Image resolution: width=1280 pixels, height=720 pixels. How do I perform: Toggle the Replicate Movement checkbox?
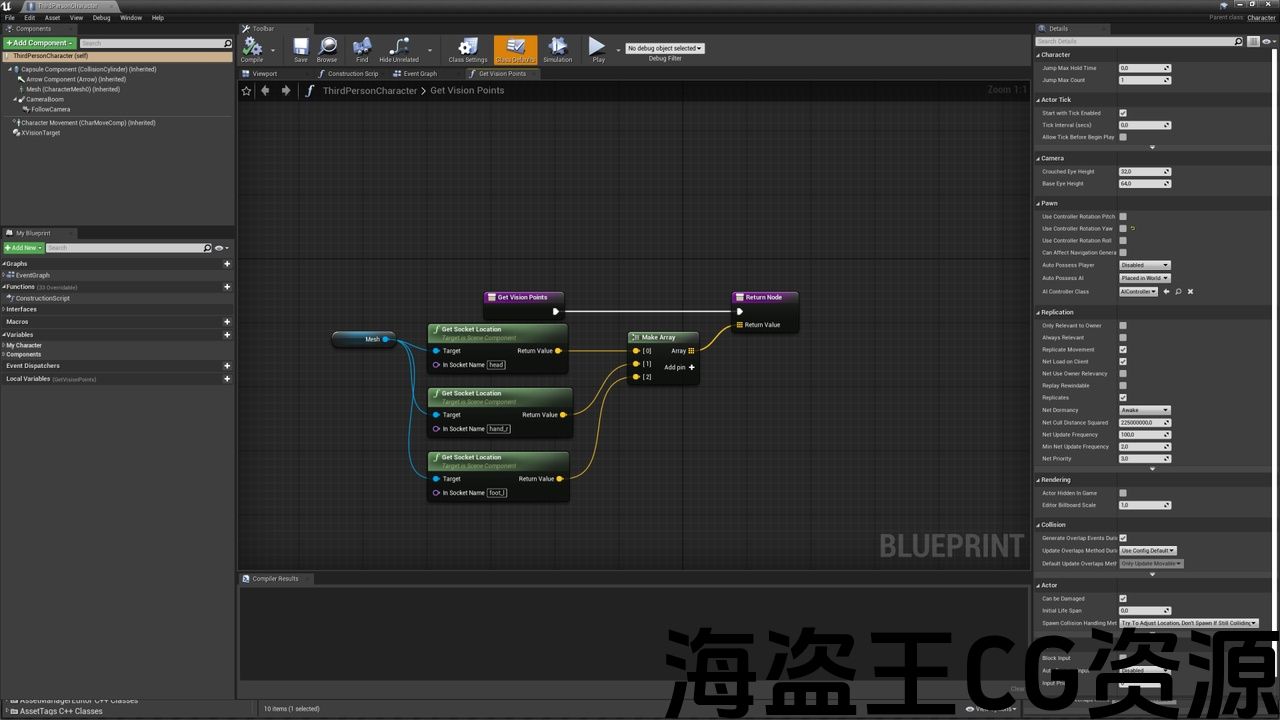[1123, 350]
